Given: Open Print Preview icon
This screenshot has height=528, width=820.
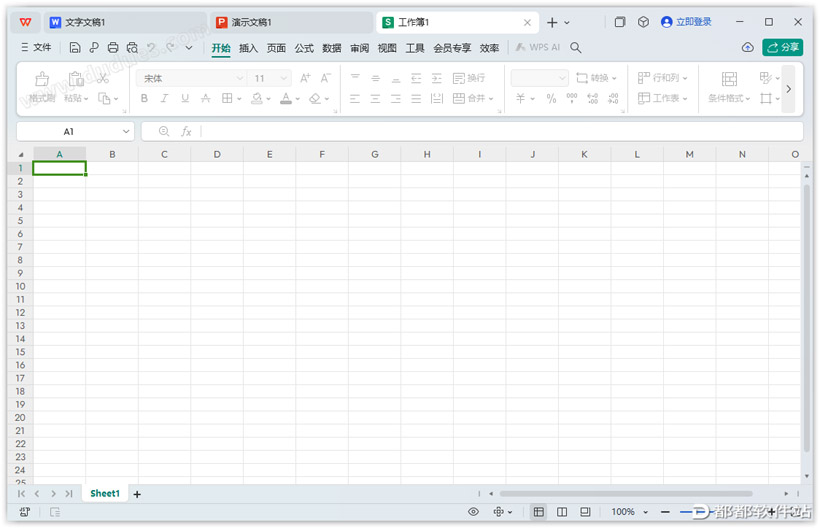Looking at the screenshot, I should click(x=132, y=48).
